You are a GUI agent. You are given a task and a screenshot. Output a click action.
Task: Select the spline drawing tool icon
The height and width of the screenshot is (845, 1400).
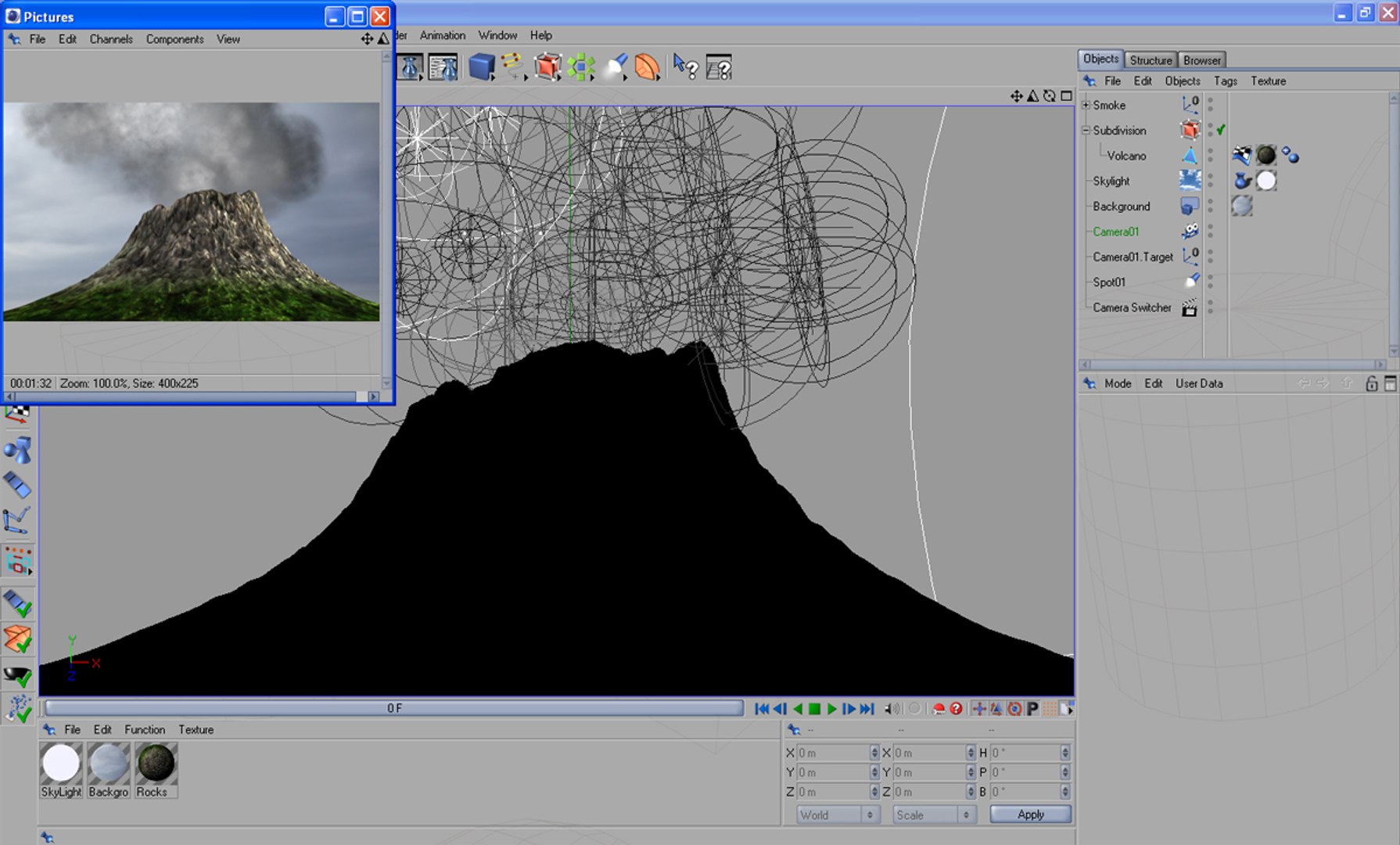pyautogui.click(x=513, y=66)
